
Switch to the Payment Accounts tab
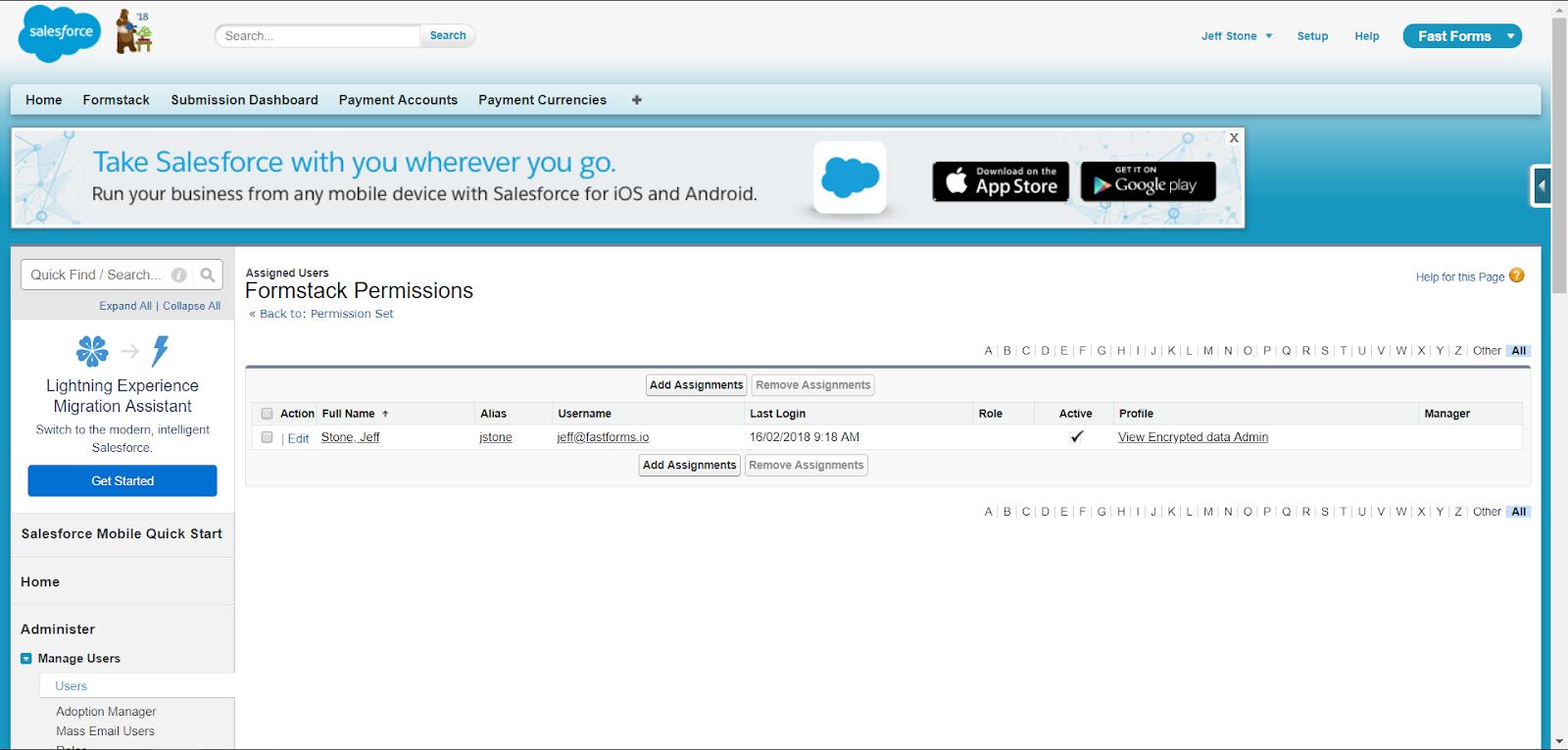[x=398, y=100]
